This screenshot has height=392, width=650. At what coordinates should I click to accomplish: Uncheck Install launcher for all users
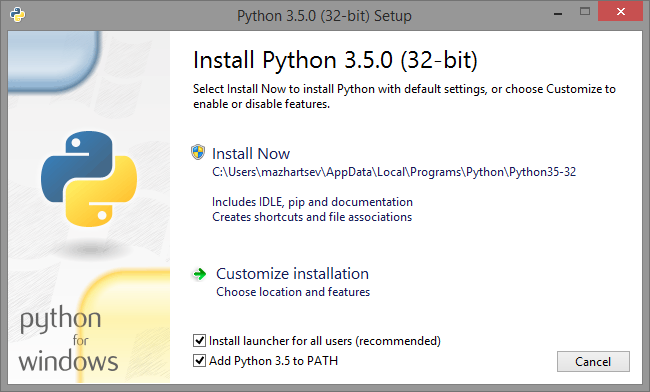tap(199, 341)
